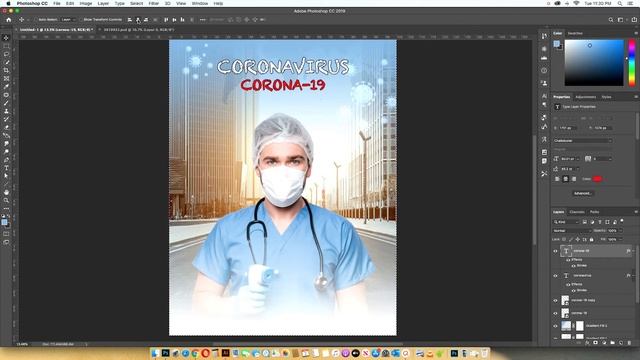Collapse effects on coronavirus layer
The height and width of the screenshot is (360, 640).
[633, 276]
